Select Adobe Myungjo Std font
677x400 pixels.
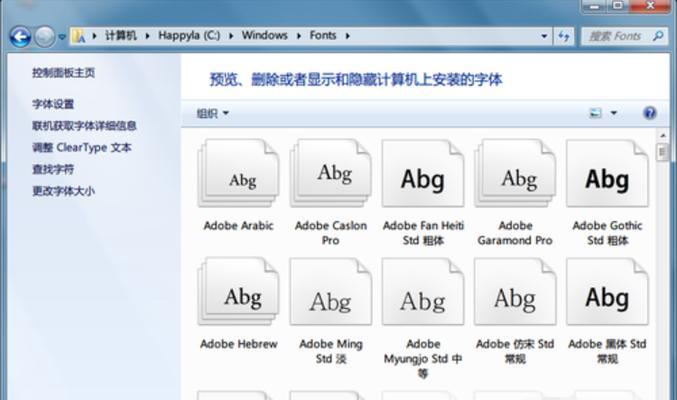click(423, 319)
